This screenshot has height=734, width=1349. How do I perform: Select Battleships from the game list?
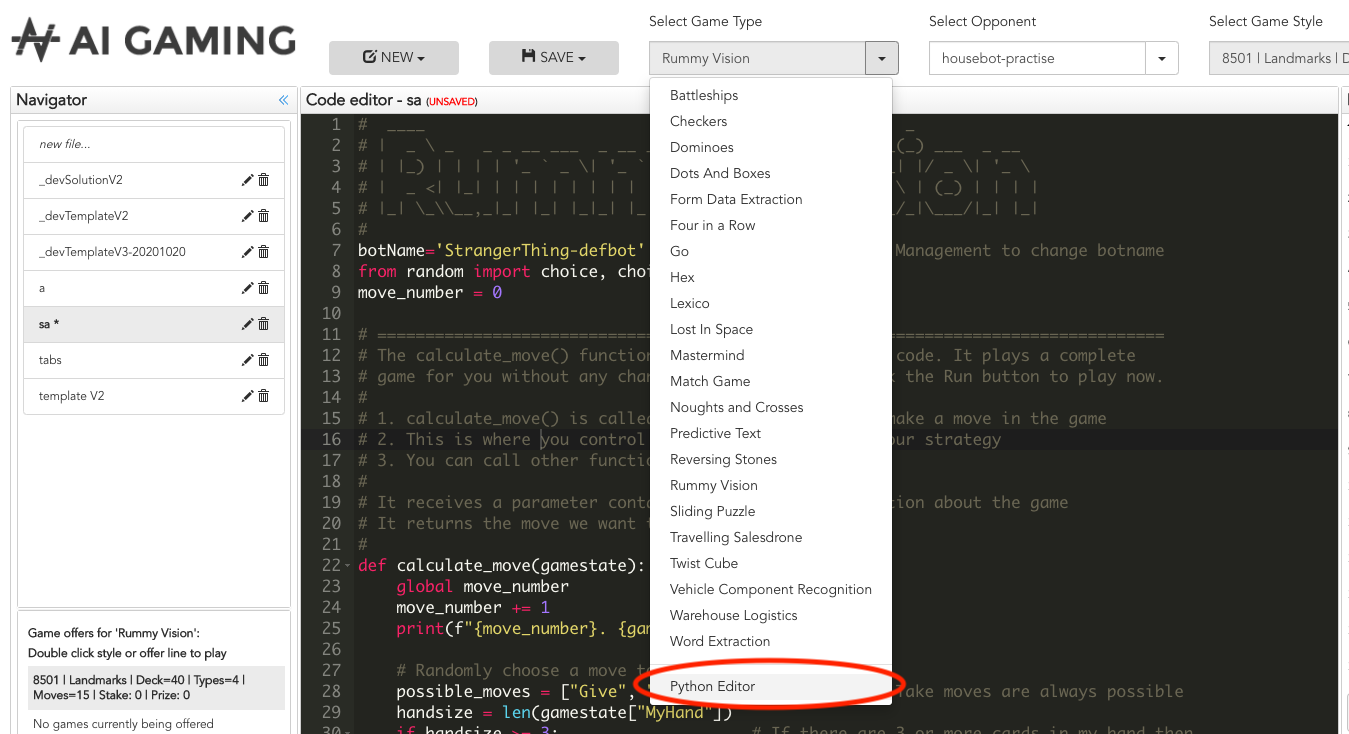pyautogui.click(x=770, y=95)
